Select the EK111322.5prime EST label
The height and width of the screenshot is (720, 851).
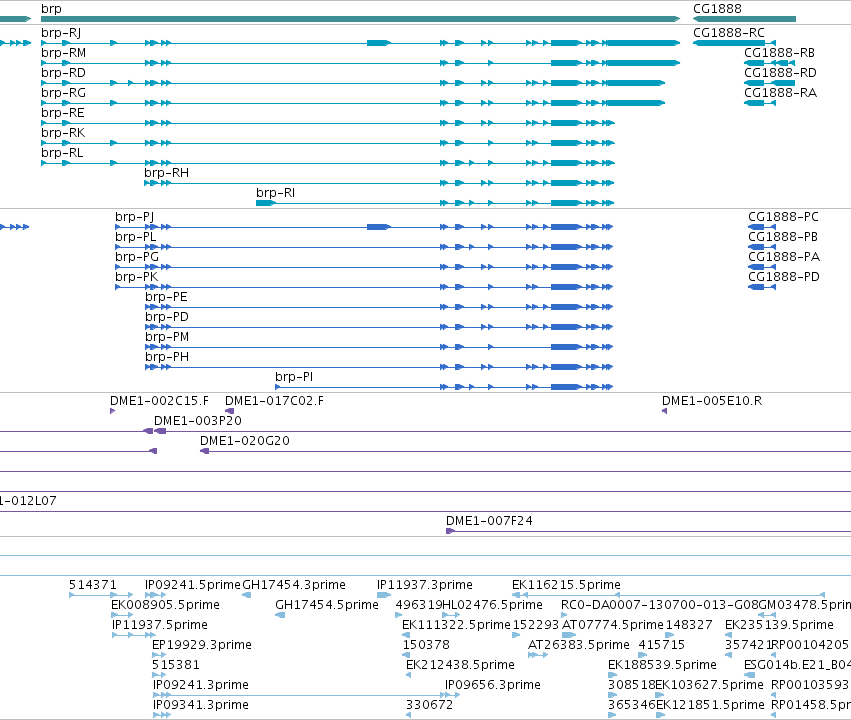456,626
